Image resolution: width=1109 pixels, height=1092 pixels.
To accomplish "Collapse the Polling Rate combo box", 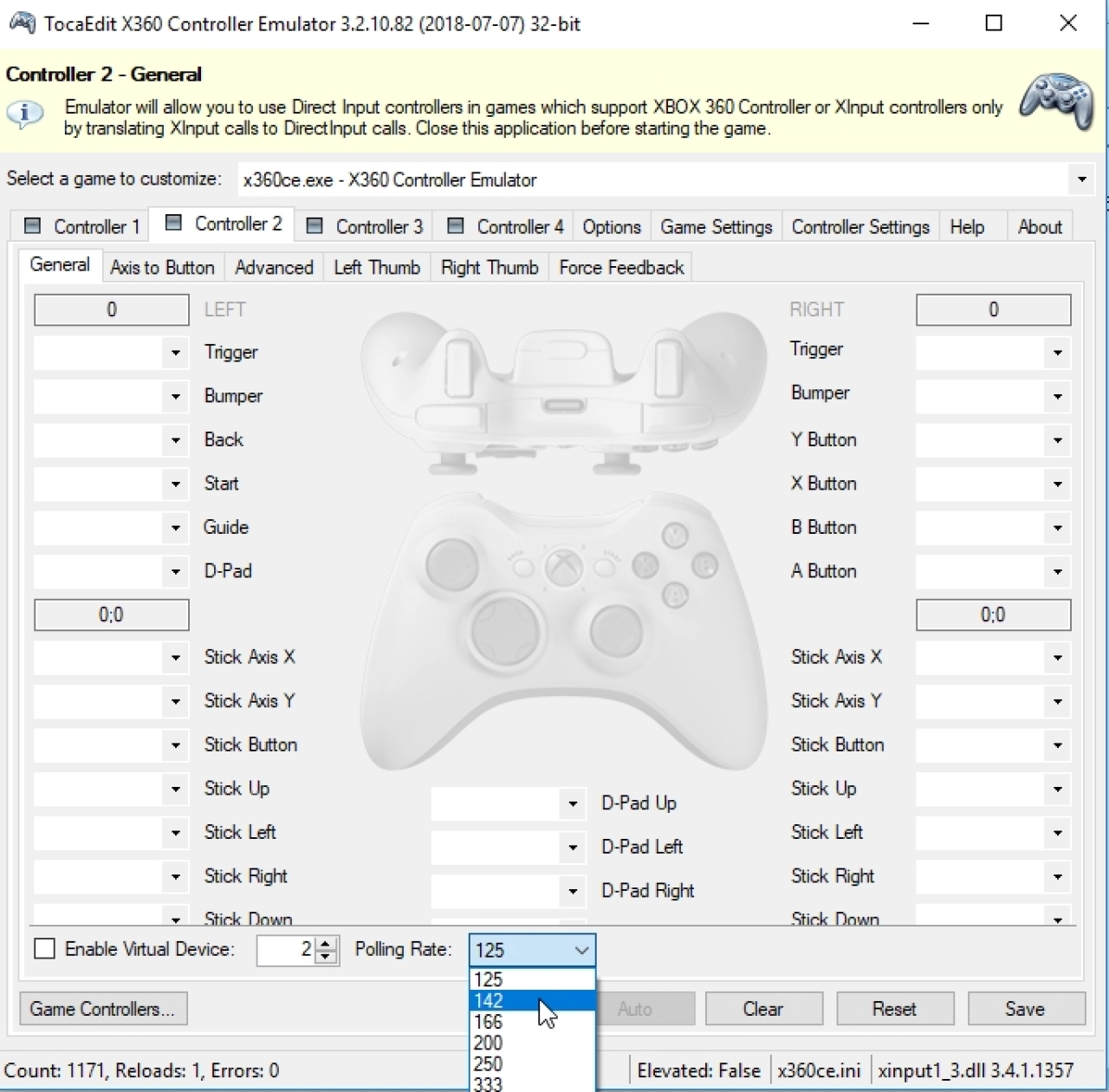I will [x=581, y=950].
